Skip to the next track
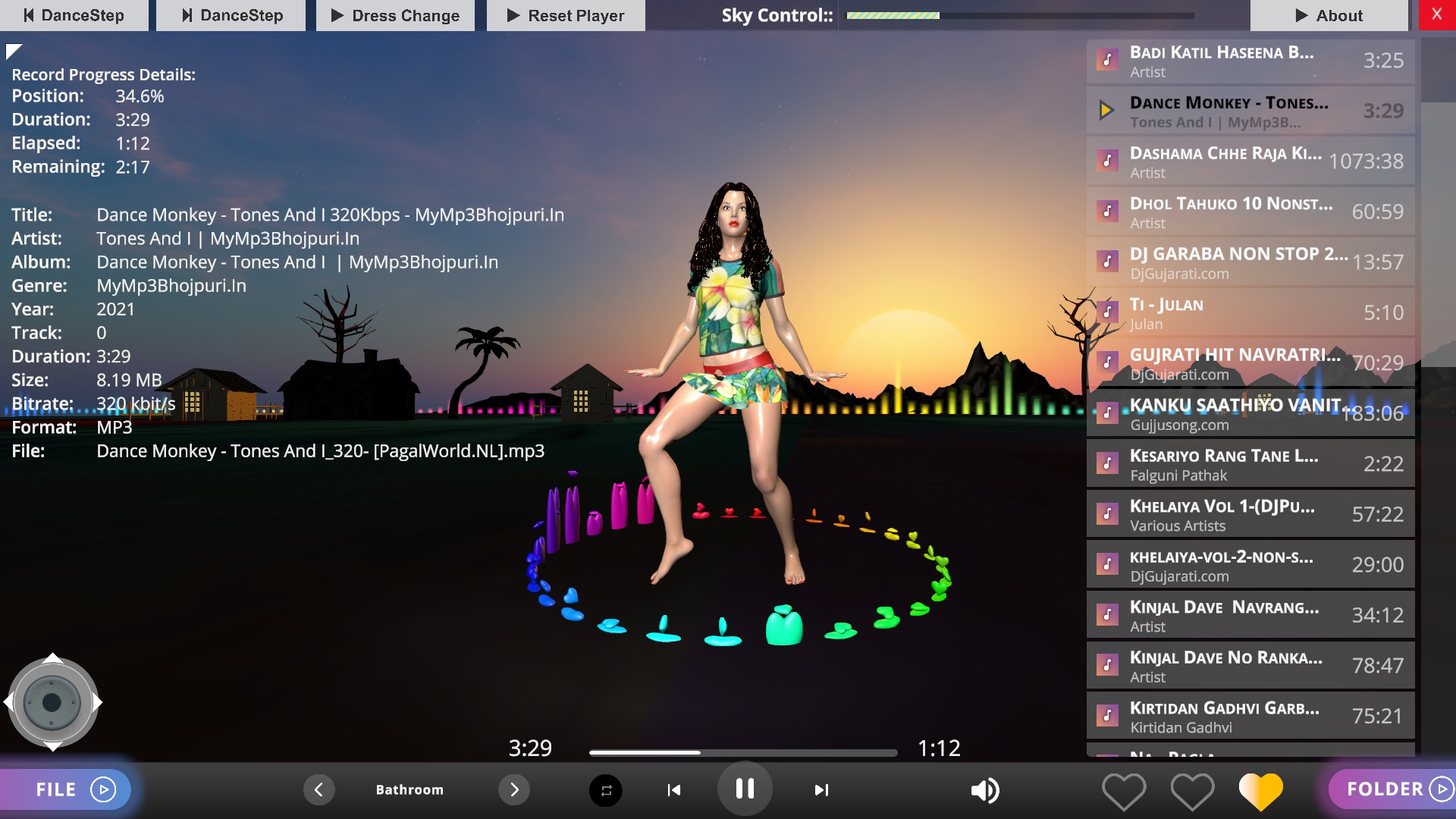The height and width of the screenshot is (819, 1456). pos(821,790)
